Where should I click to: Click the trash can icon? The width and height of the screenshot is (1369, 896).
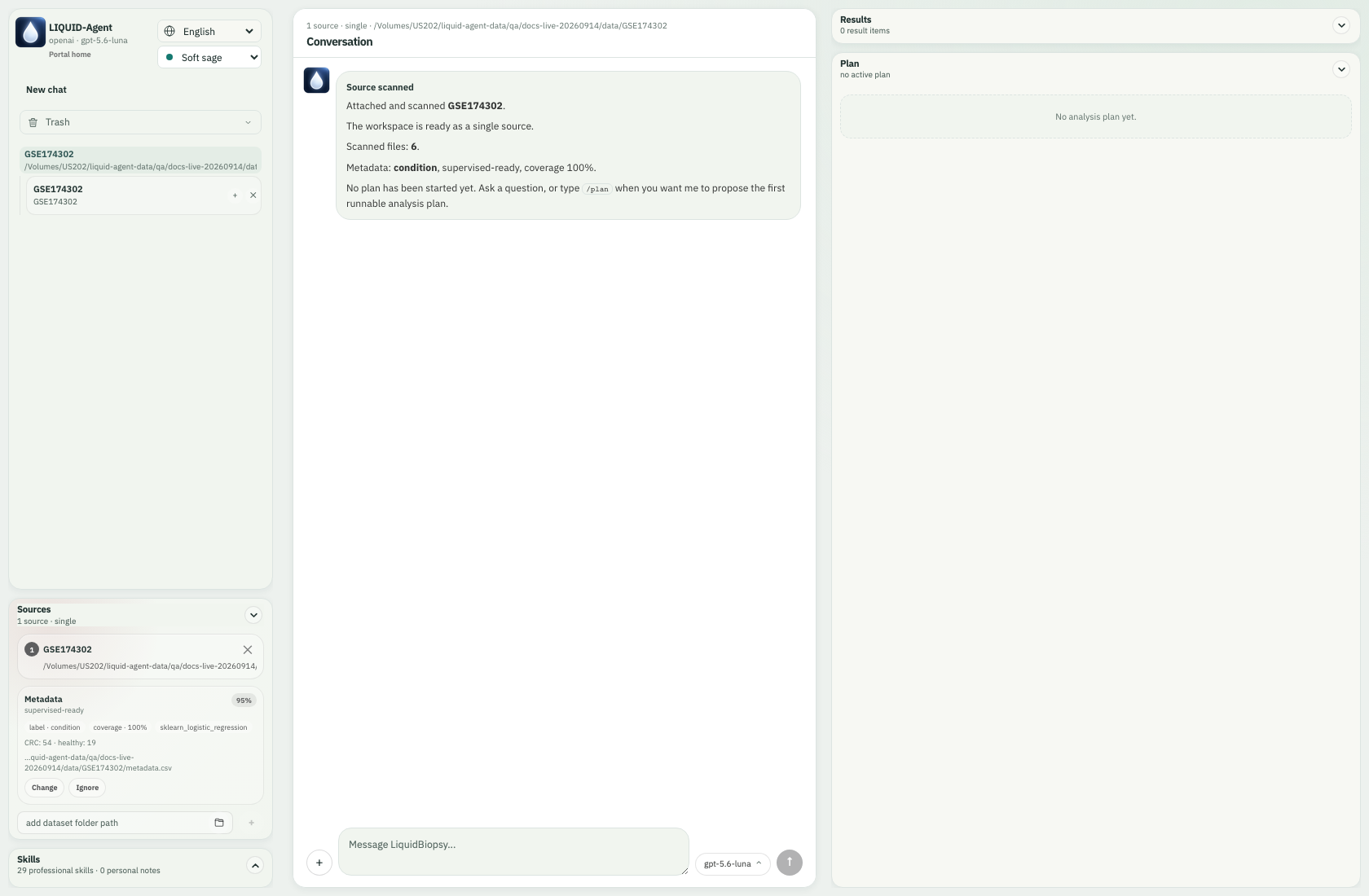click(x=33, y=122)
